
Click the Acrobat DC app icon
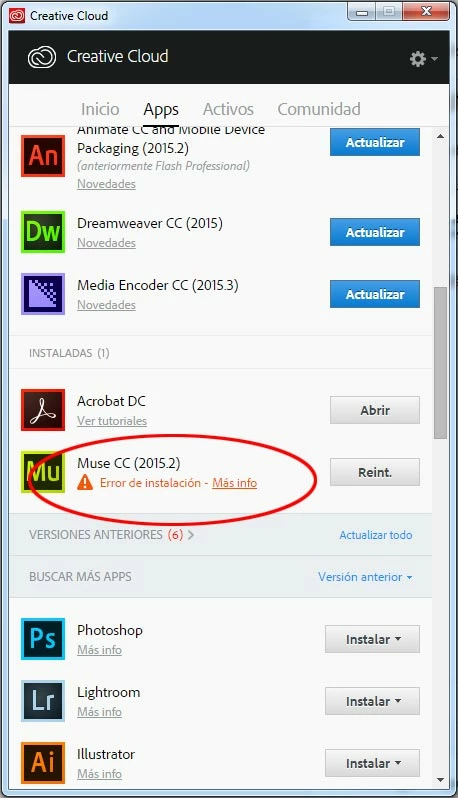click(43, 410)
